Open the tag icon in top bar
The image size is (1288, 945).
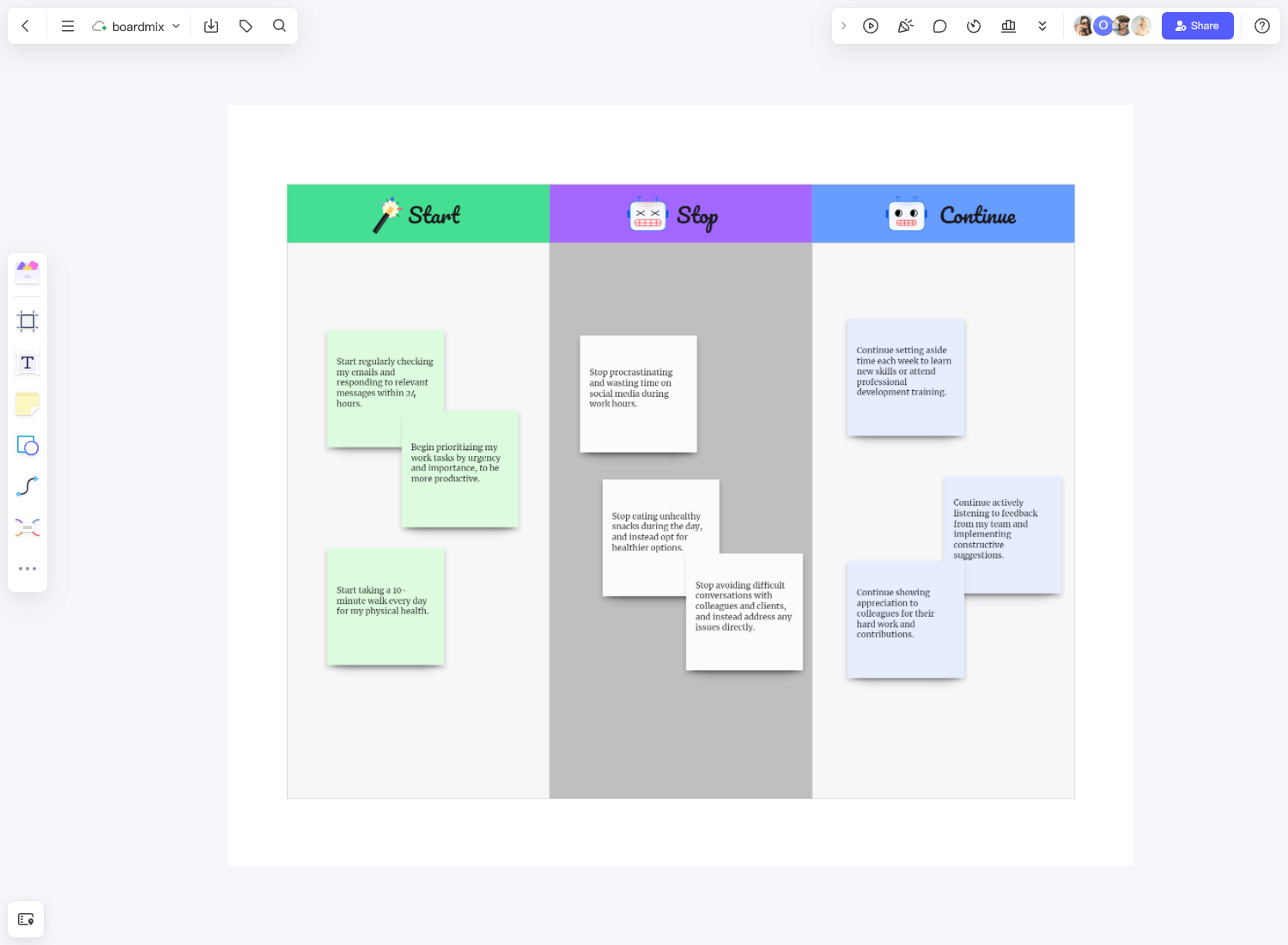[246, 26]
